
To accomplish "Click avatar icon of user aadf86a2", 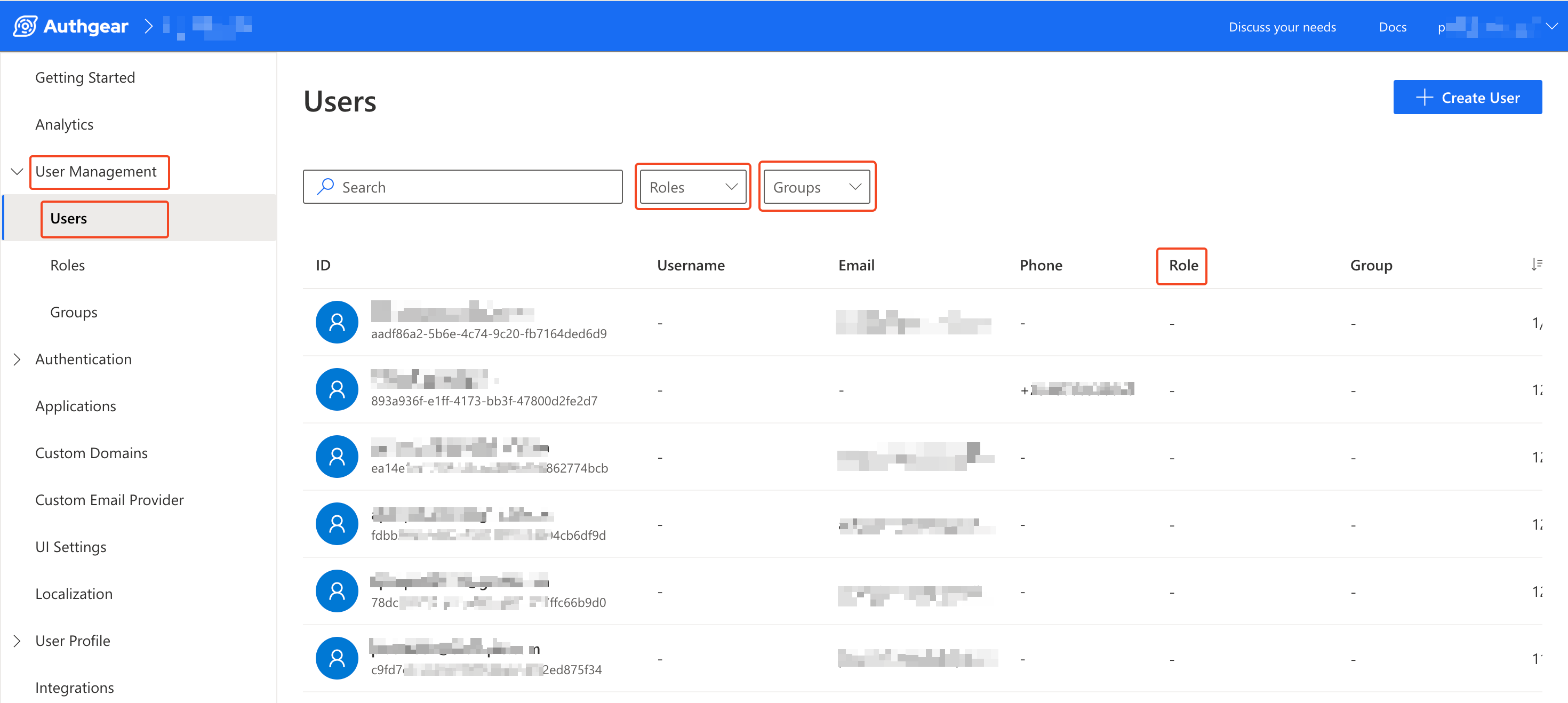I will click(x=337, y=322).
